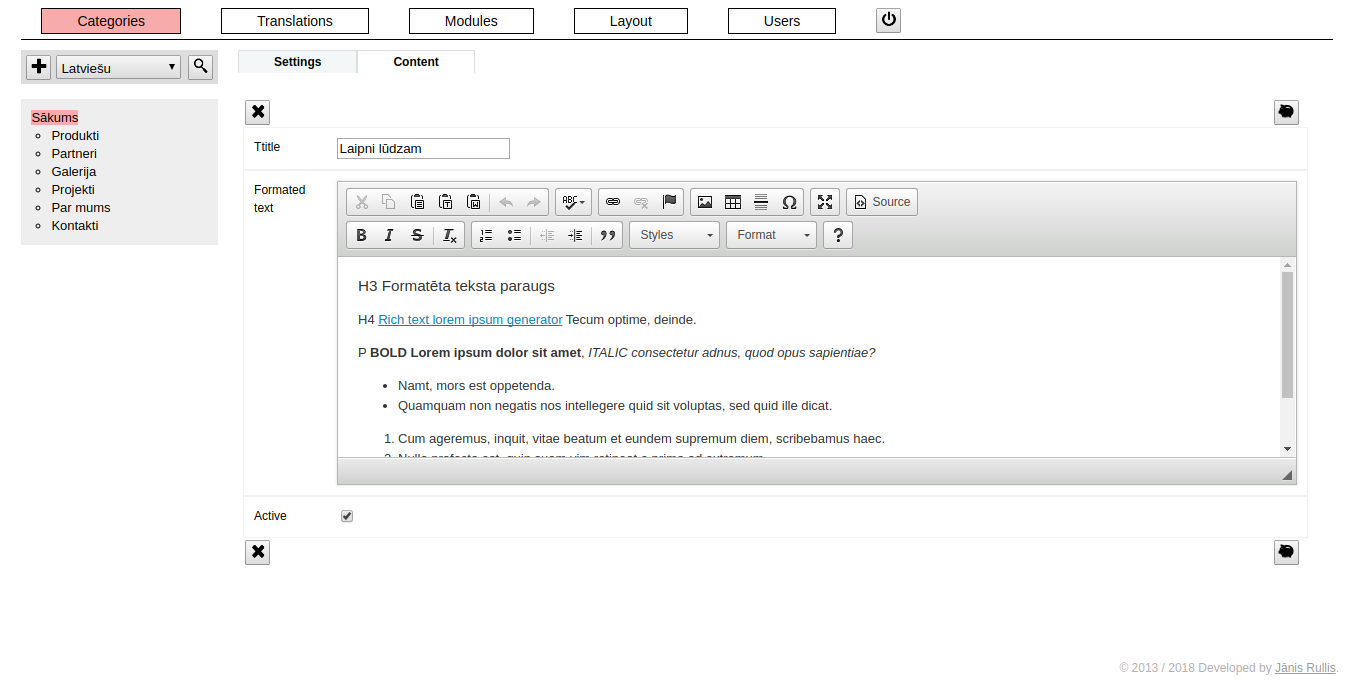1354x683 pixels.
Task: Open the Translations menu
Action: click(x=295, y=21)
